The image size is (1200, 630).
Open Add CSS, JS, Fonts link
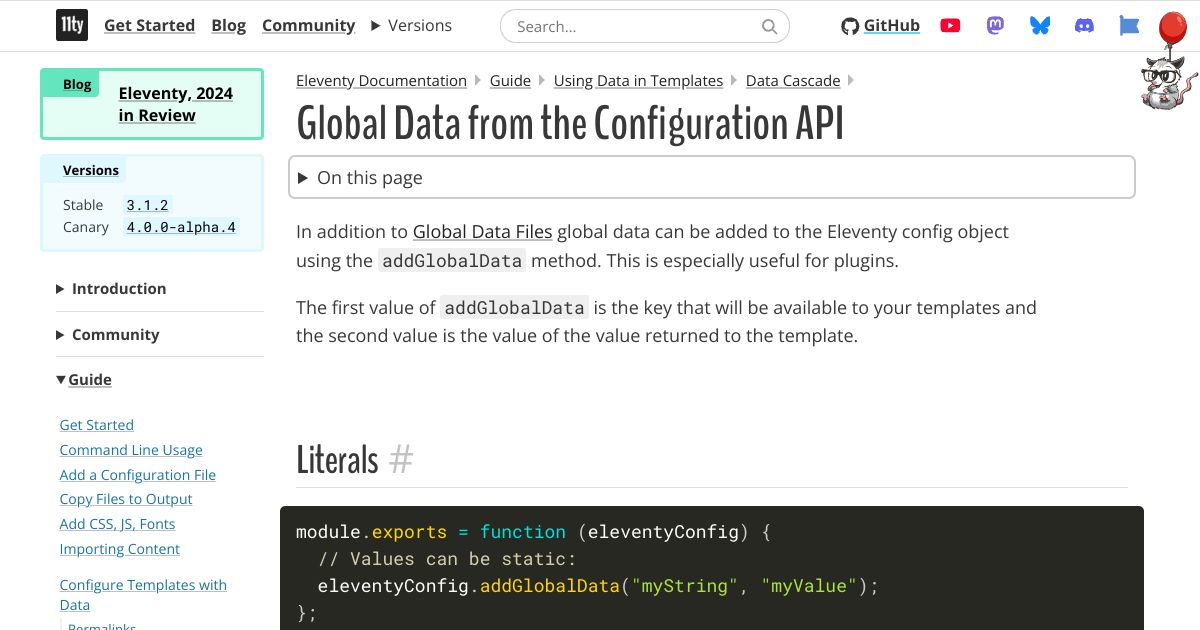pos(117,524)
